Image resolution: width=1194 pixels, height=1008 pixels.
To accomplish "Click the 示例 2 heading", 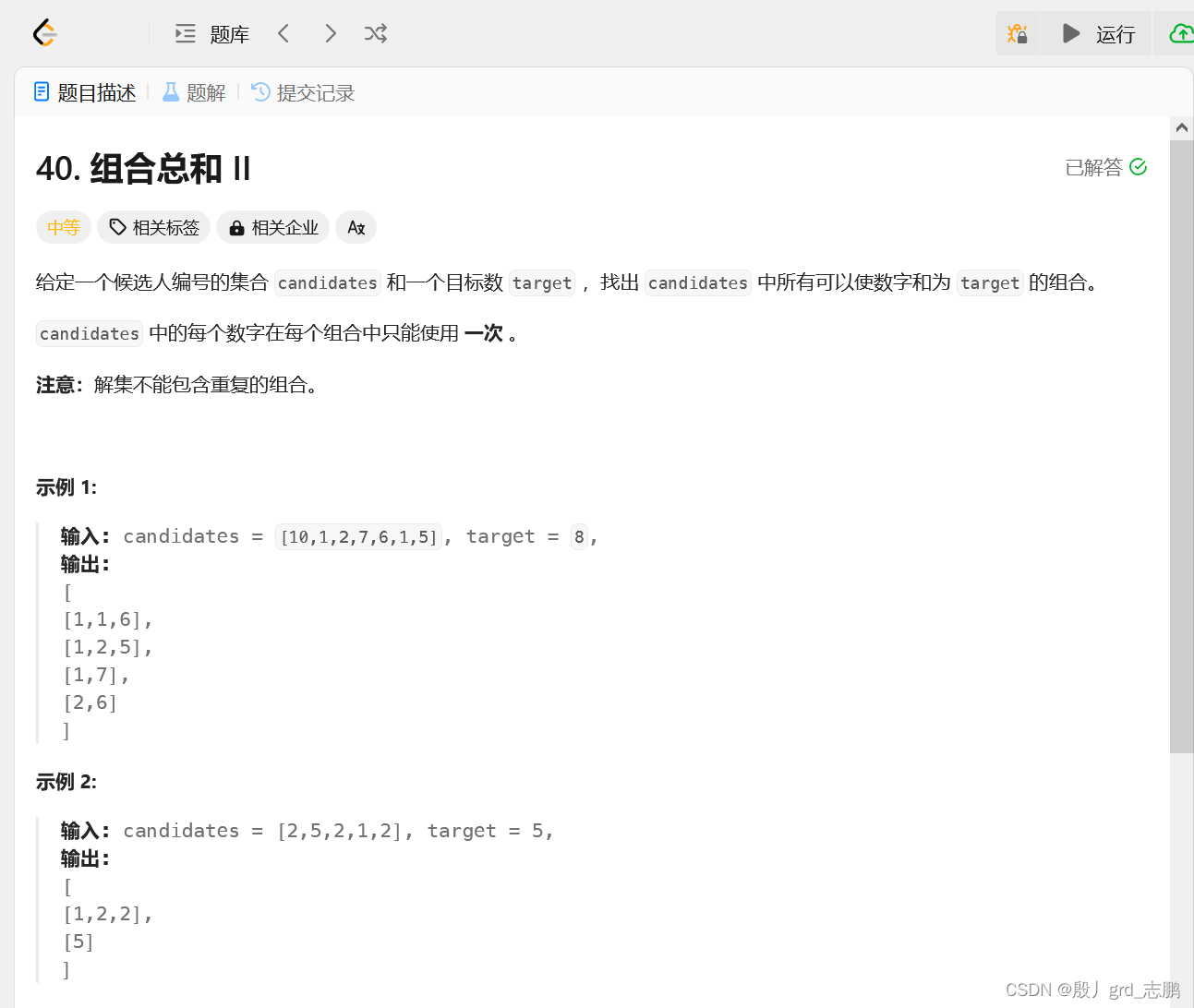I will click(66, 782).
